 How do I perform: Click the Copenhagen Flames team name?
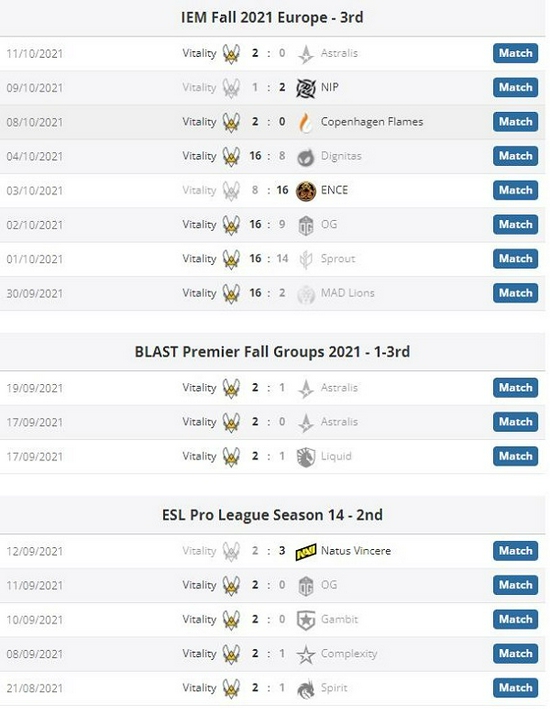372,122
